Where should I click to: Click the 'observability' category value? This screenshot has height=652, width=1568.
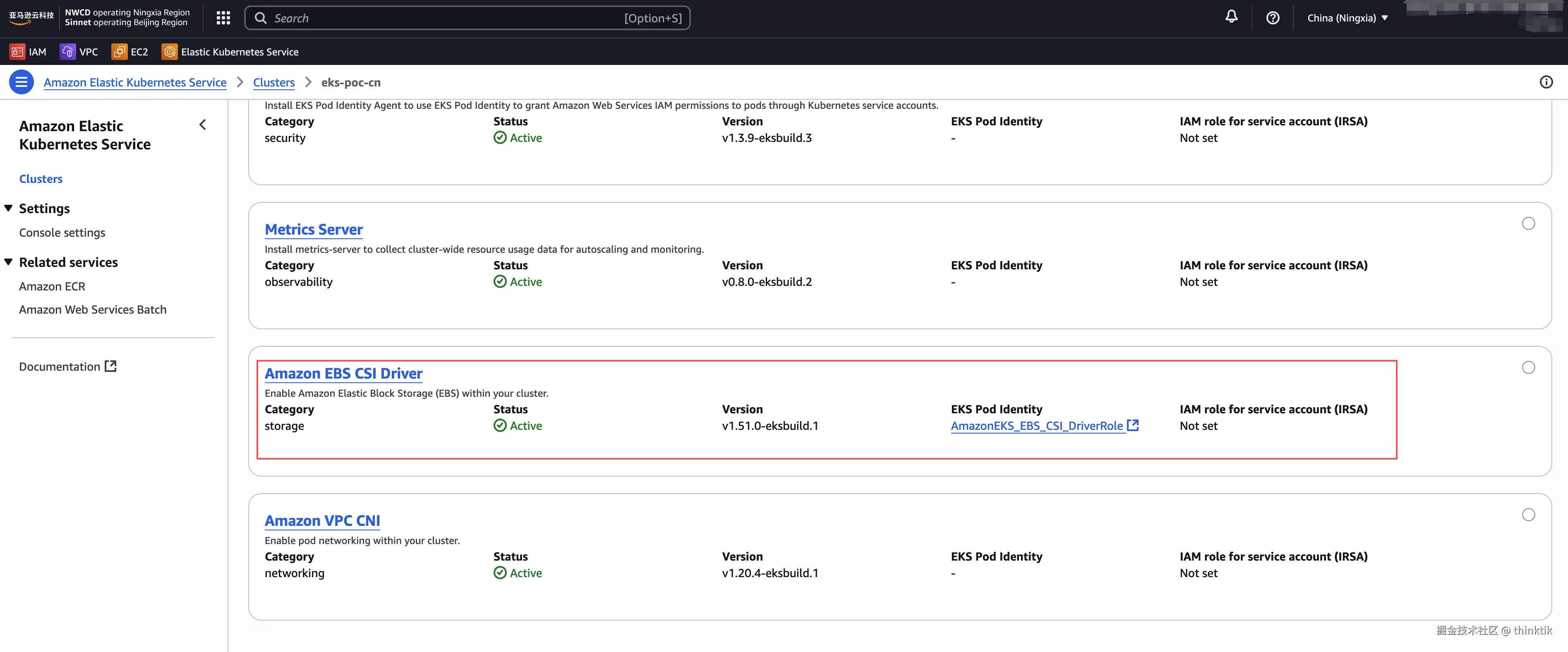[299, 282]
